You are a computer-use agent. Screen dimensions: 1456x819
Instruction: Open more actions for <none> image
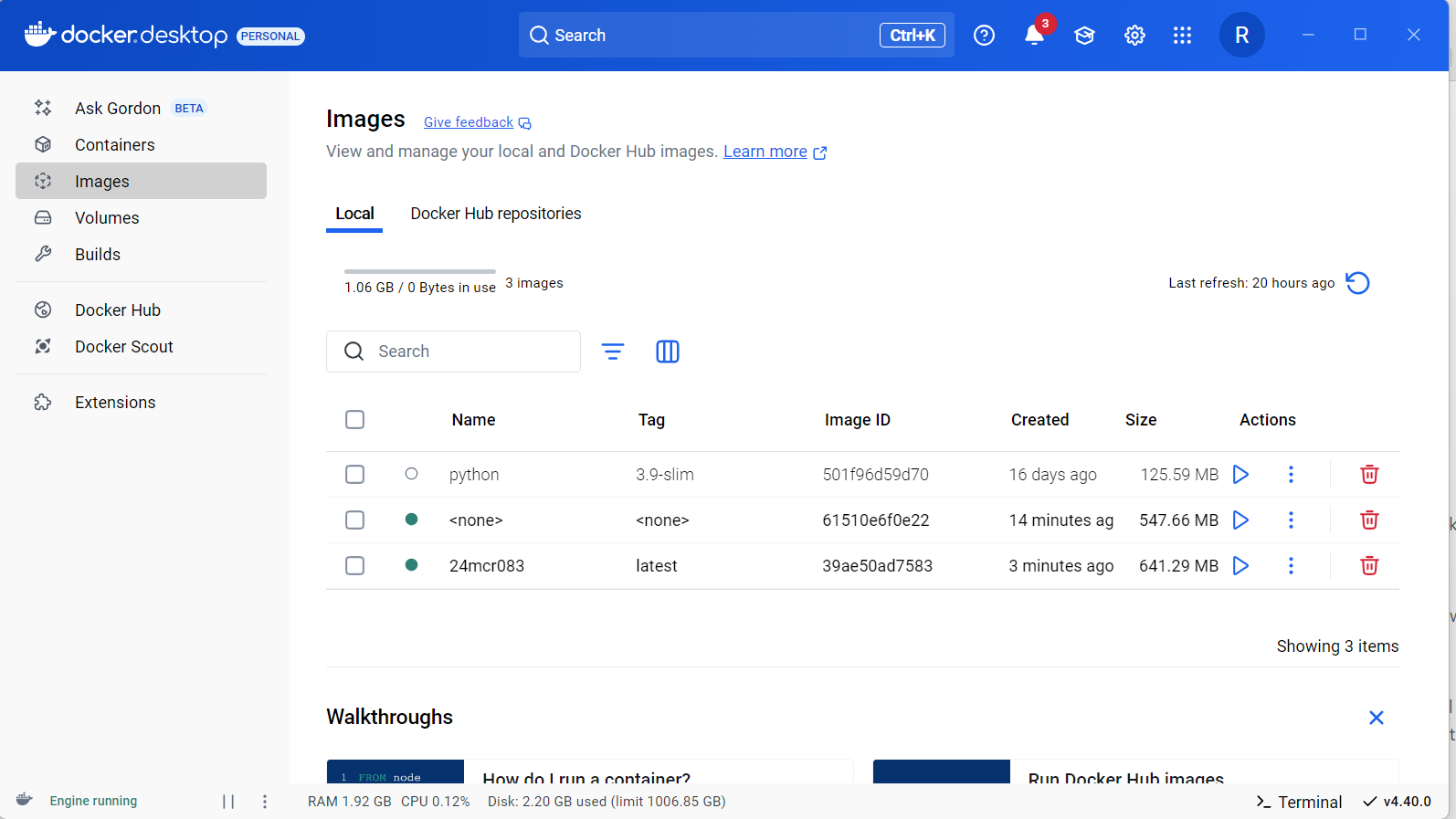click(x=1291, y=520)
